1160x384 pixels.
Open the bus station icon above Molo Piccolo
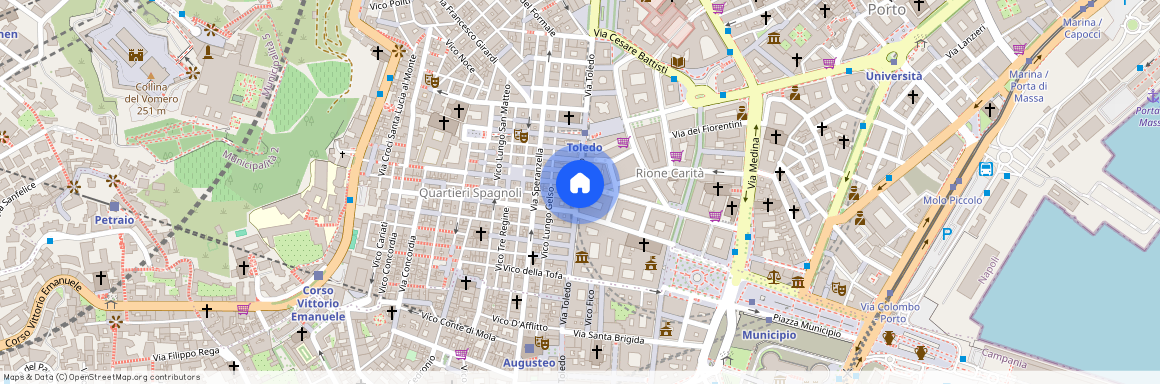(x=986, y=169)
